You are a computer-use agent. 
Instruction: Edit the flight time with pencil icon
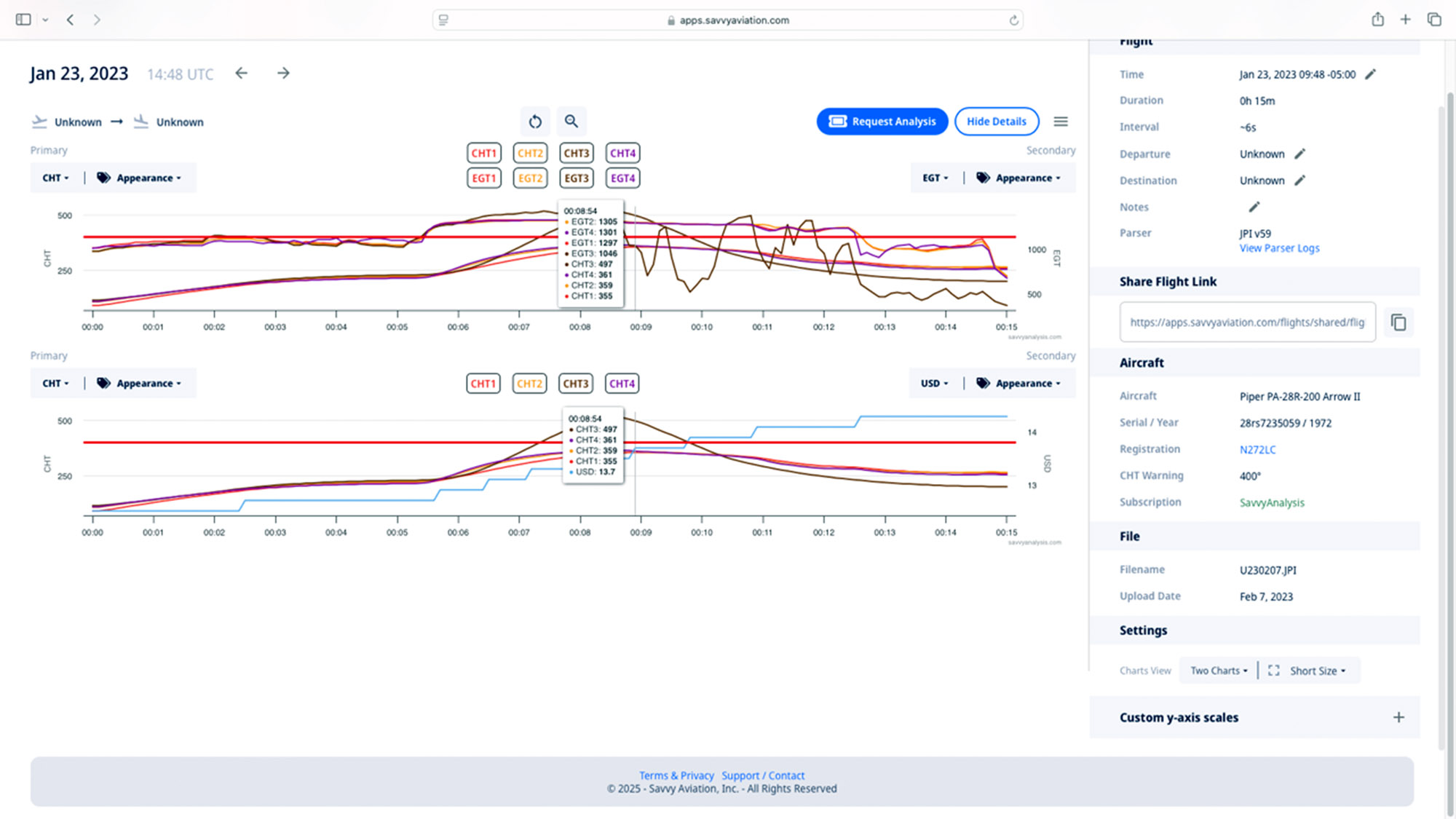tap(1370, 74)
